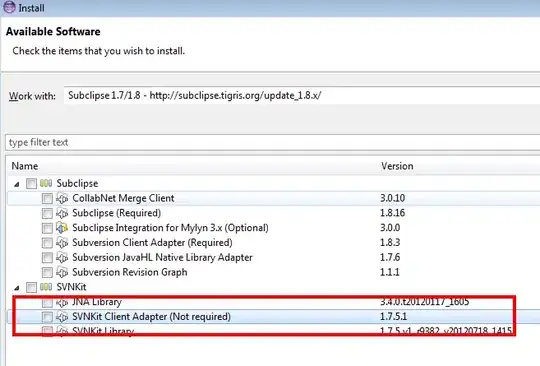540x366 pixels.
Task: Tick Subversion JavaHL Native Library Adapter checkbox
Action: [x=47, y=258]
